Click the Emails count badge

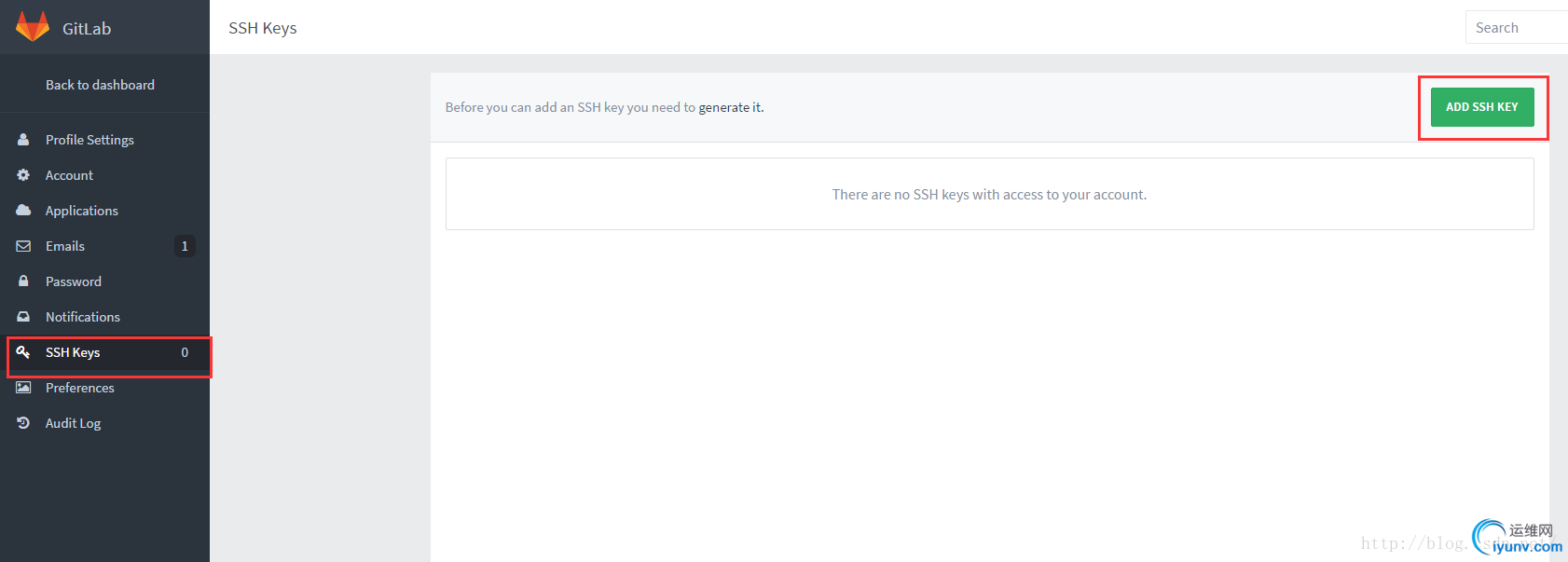point(185,246)
